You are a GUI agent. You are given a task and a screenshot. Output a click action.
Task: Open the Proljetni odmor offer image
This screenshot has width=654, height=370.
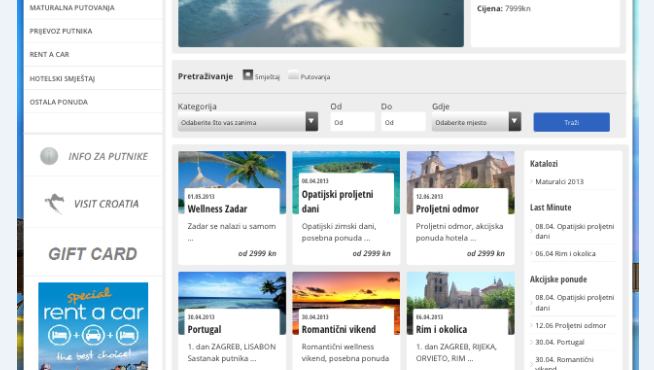click(460, 182)
